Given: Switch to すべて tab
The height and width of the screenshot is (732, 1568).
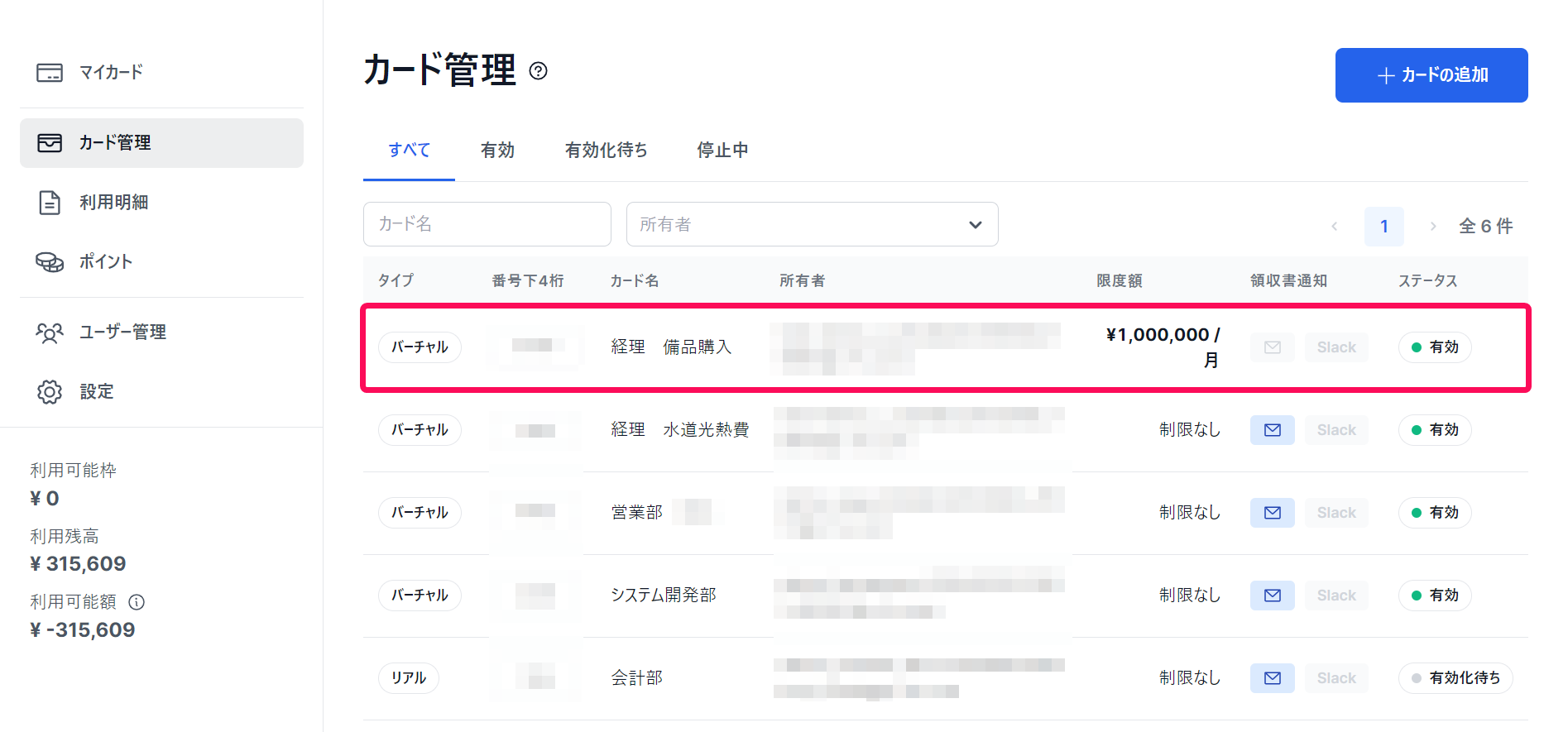Looking at the screenshot, I should 409,150.
